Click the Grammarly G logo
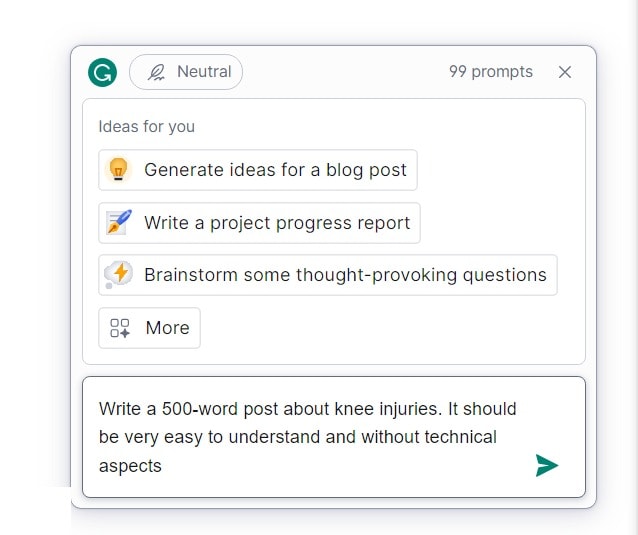The height and width of the screenshot is (535, 638). point(102,72)
